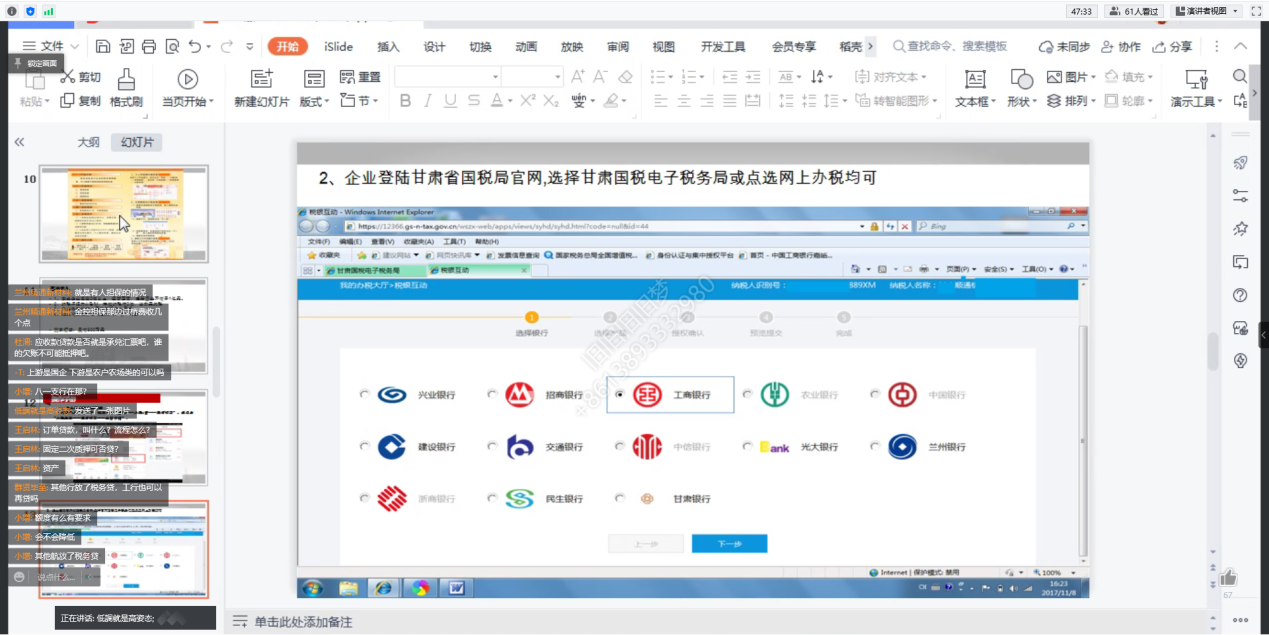Apply subscript with the X₂ icon

549,100
